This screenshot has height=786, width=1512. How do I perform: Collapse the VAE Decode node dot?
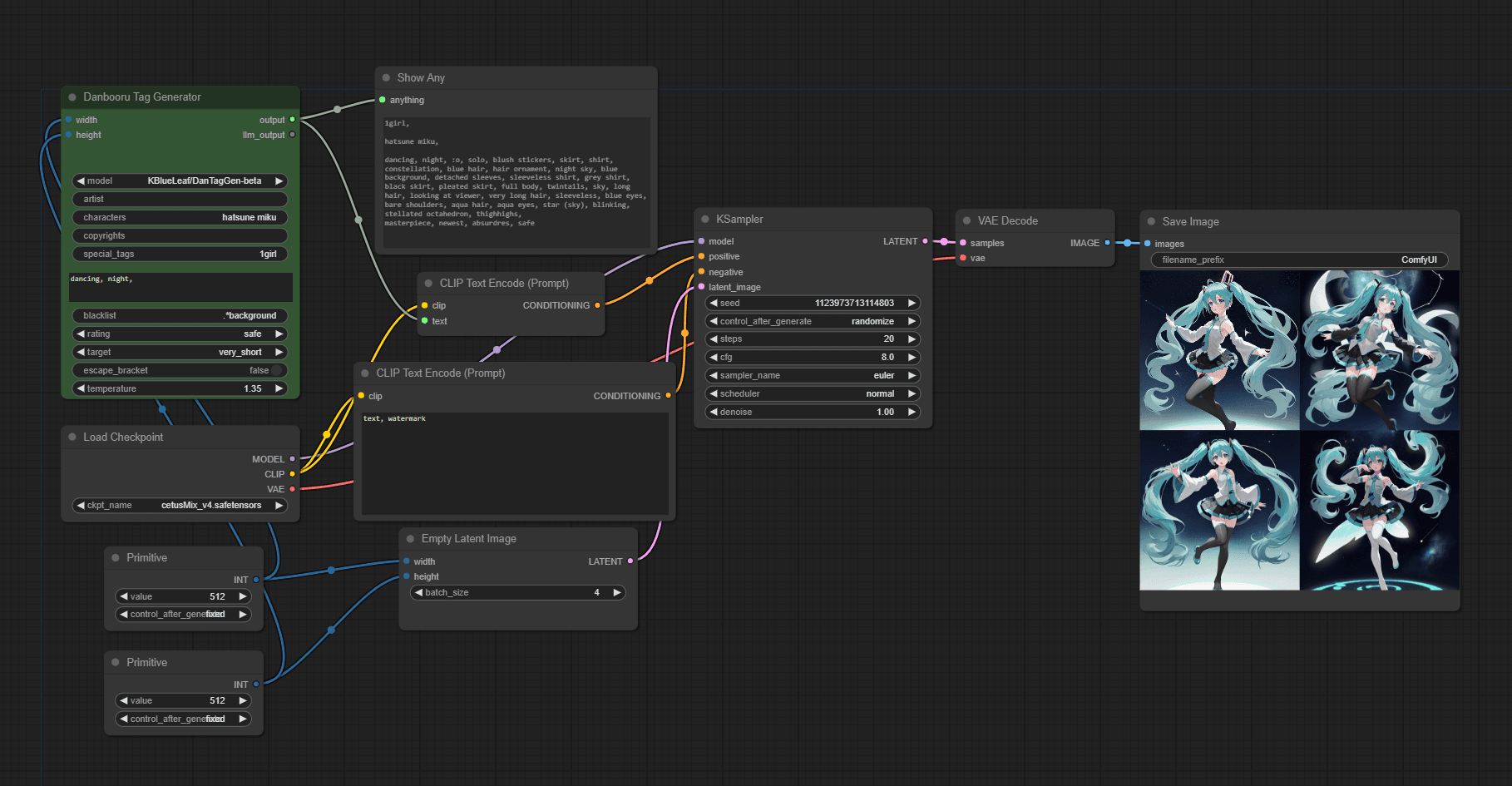pyautogui.click(x=966, y=220)
